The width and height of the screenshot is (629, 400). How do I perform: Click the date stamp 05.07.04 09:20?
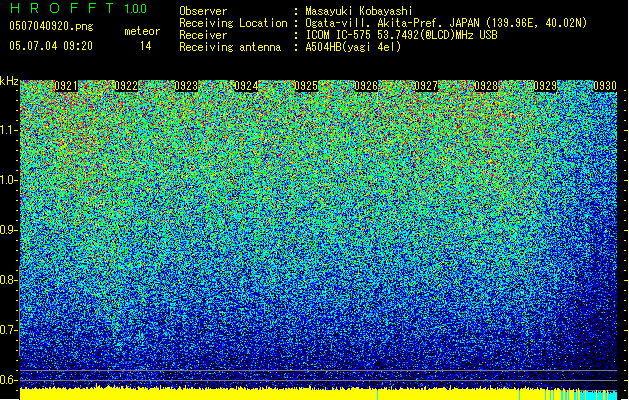tap(51, 46)
